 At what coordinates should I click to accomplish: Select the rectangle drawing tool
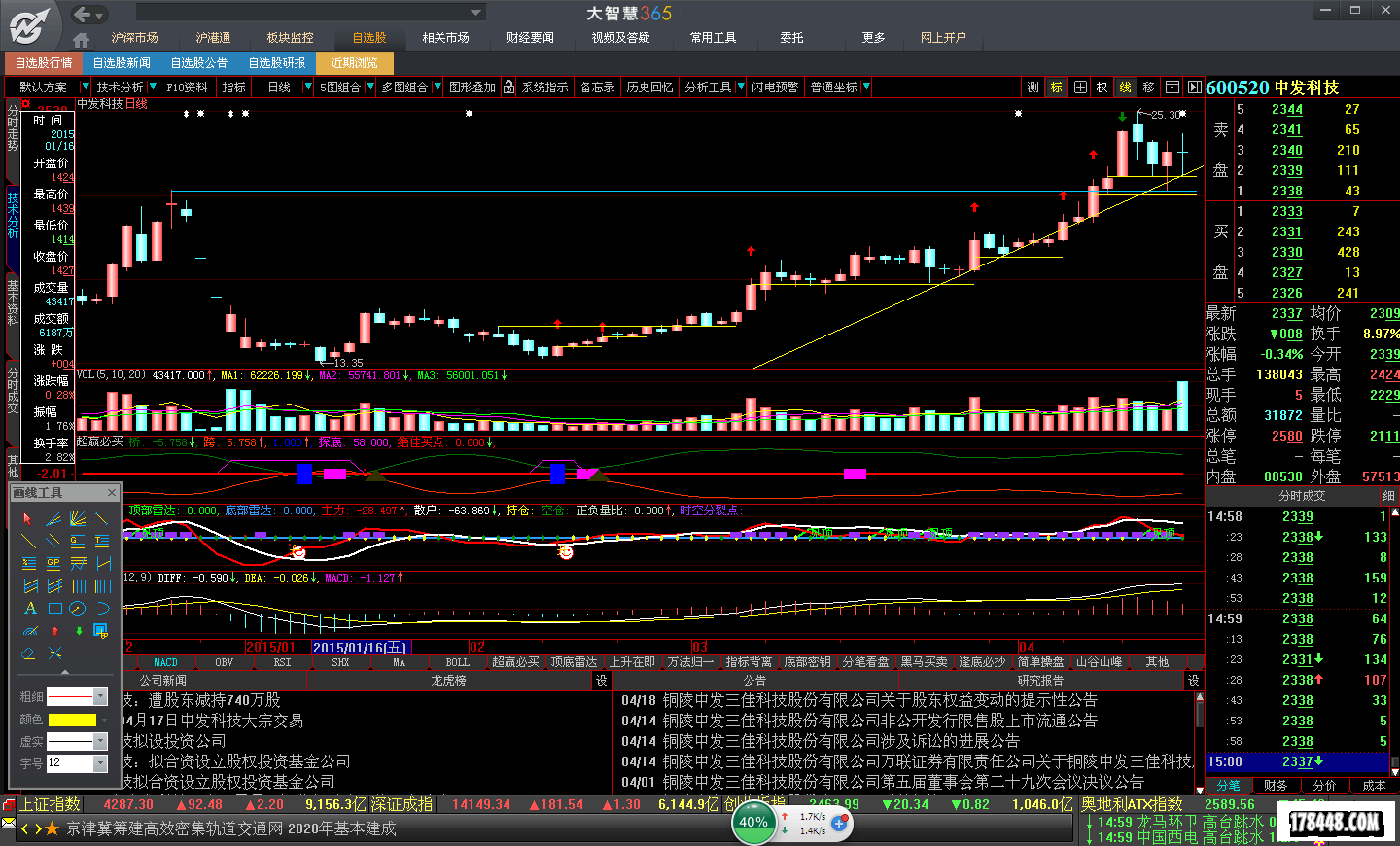click(x=54, y=608)
